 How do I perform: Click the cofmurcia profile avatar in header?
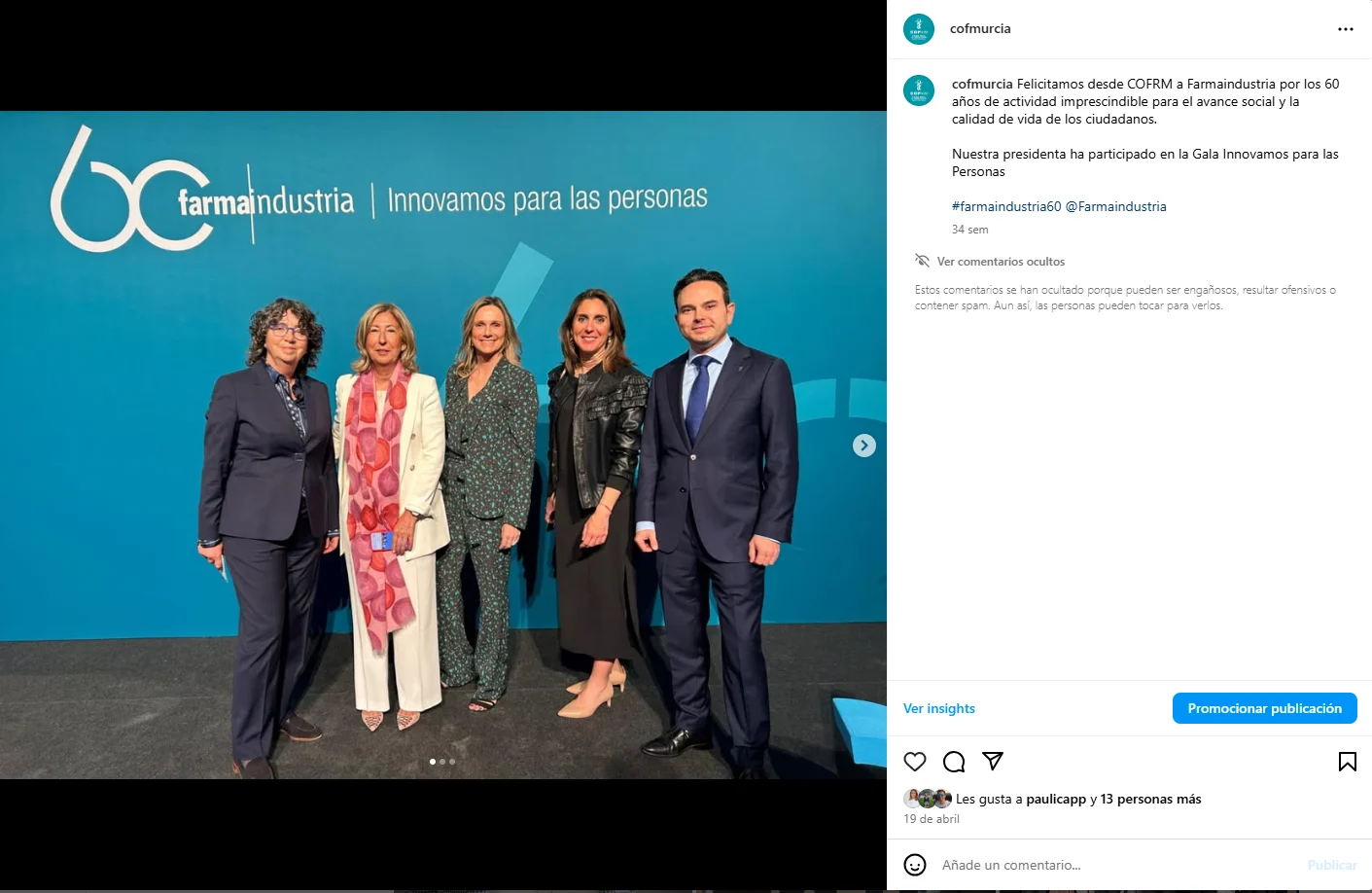[919, 29]
